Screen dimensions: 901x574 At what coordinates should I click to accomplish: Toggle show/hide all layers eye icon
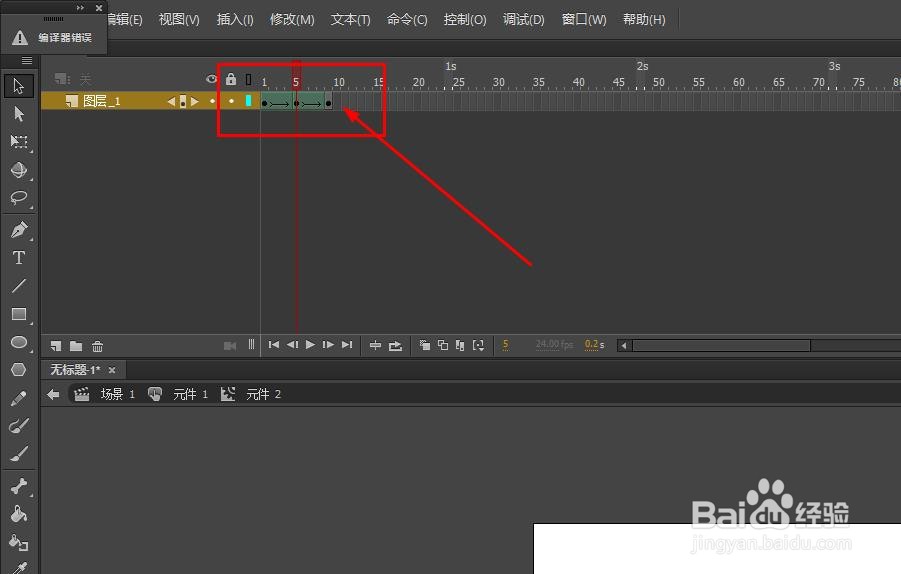point(211,79)
